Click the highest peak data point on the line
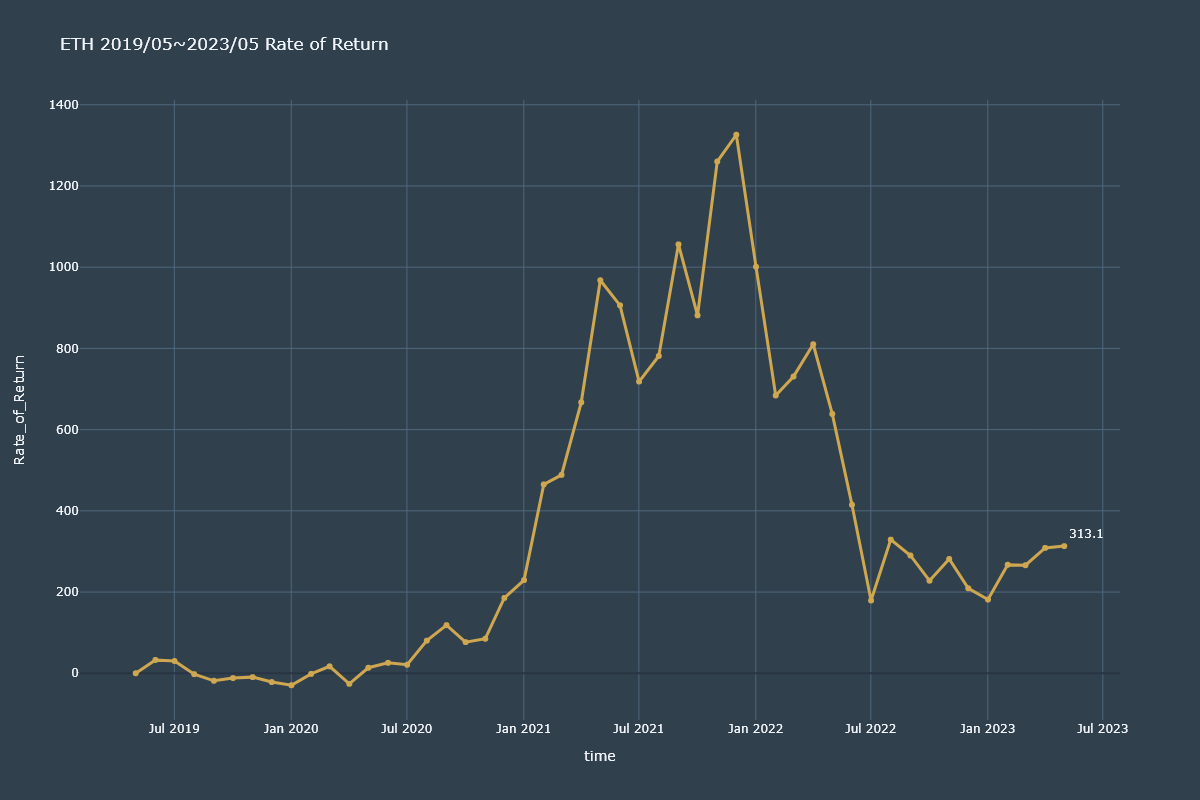 [x=736, y=135]
